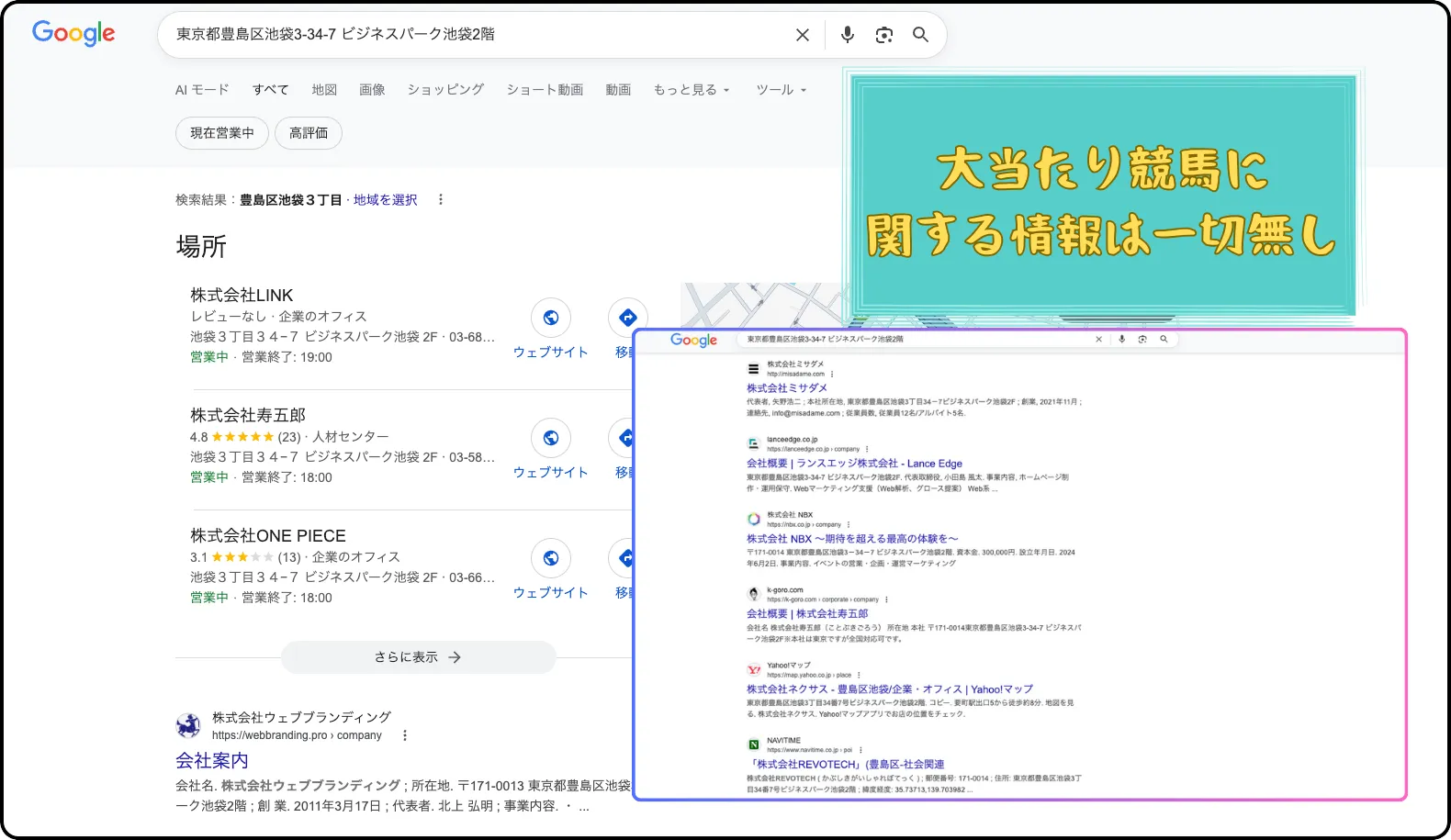Click camera lens icon in inset search bar
The image size is (1451, 840).
(1142, 340)
